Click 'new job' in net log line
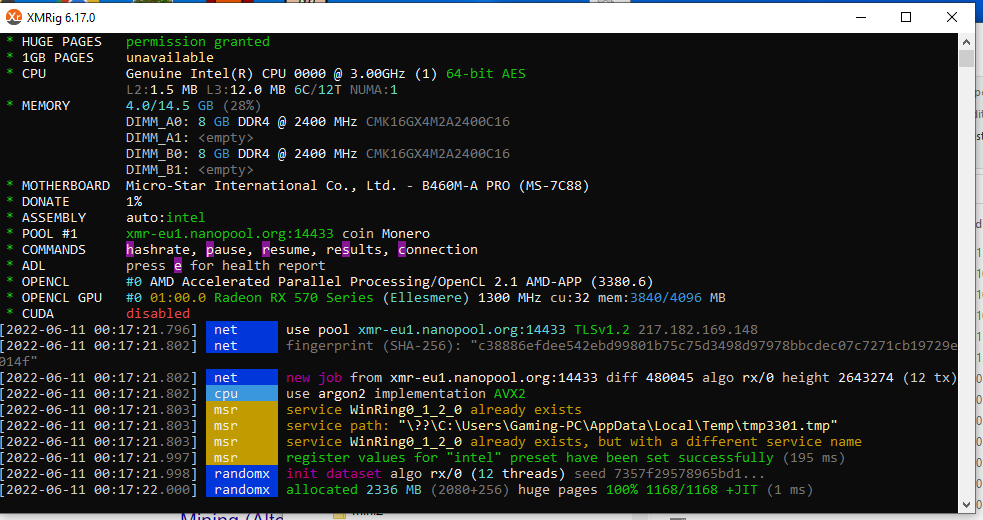Viewport: 983px width, 520px height. pos(314,378)
